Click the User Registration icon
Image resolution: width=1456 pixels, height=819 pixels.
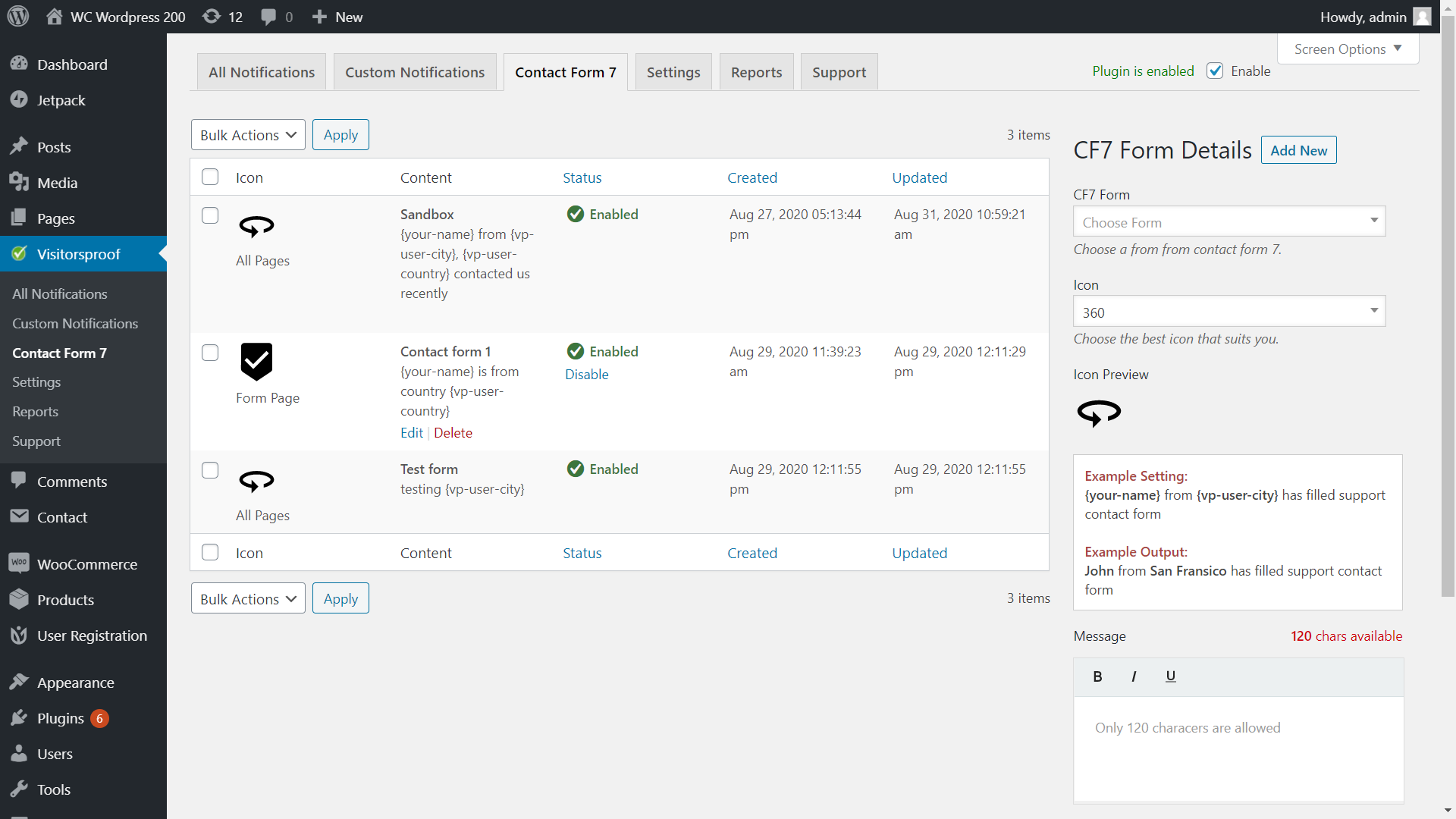click(x=19, y=635)
